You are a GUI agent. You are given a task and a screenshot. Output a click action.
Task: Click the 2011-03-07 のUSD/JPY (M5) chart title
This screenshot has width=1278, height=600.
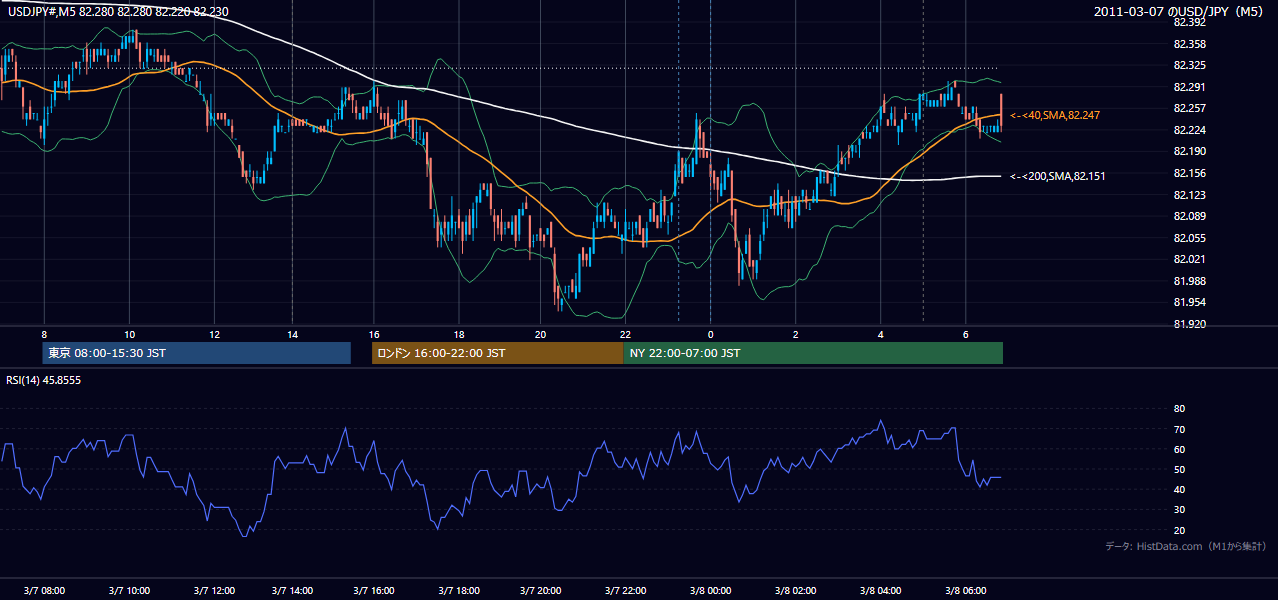pyautogui.click(x=1180, y=12)
